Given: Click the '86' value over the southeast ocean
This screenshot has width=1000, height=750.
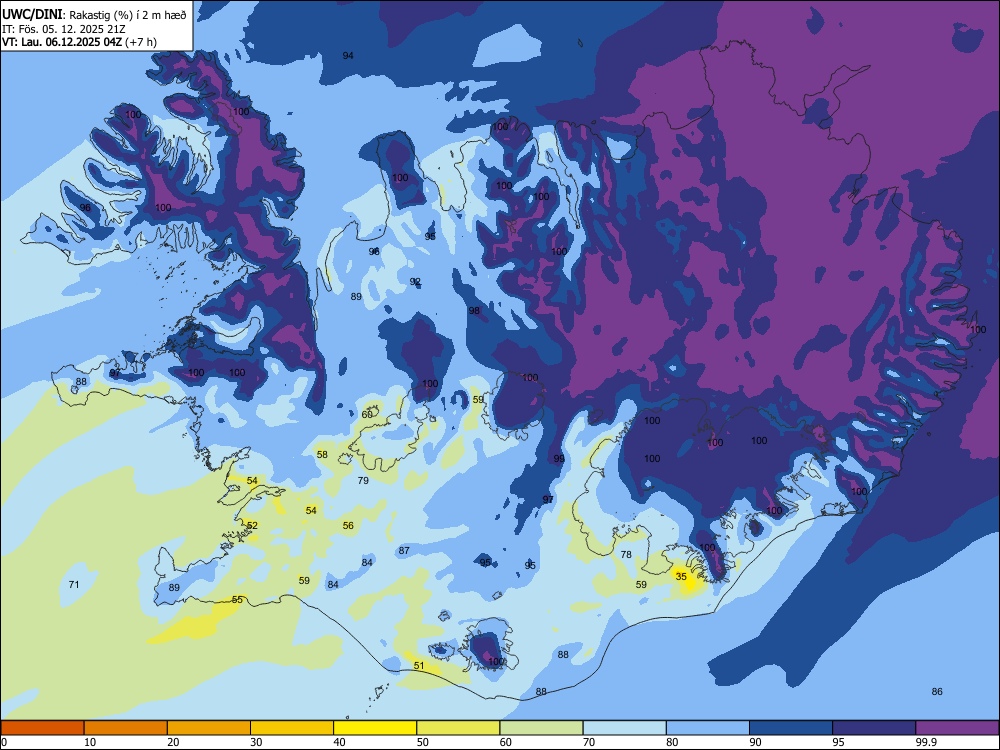Looking at the screenshot, I should point(937,691).
